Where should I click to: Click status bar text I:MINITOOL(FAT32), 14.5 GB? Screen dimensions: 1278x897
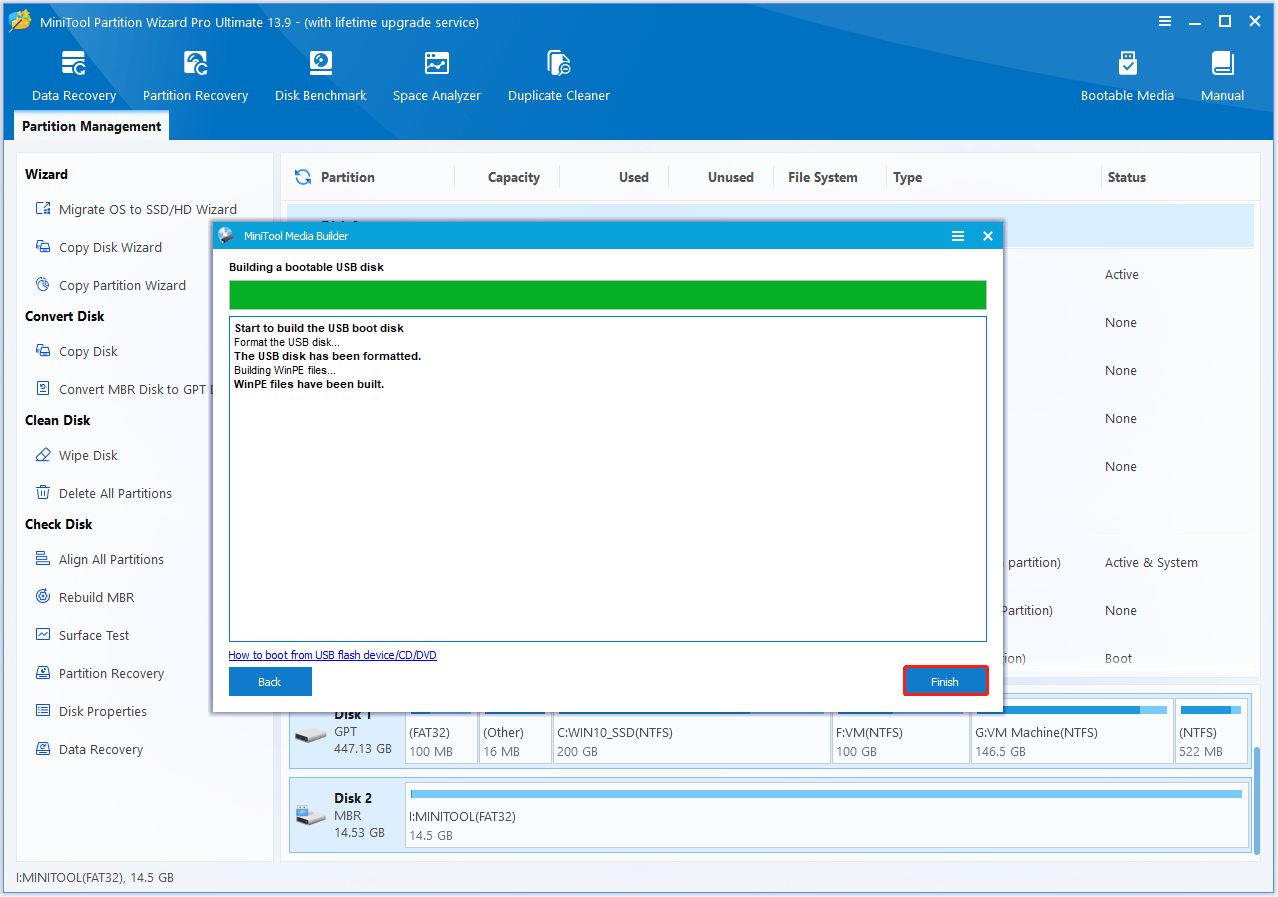(x=95, y=877)
